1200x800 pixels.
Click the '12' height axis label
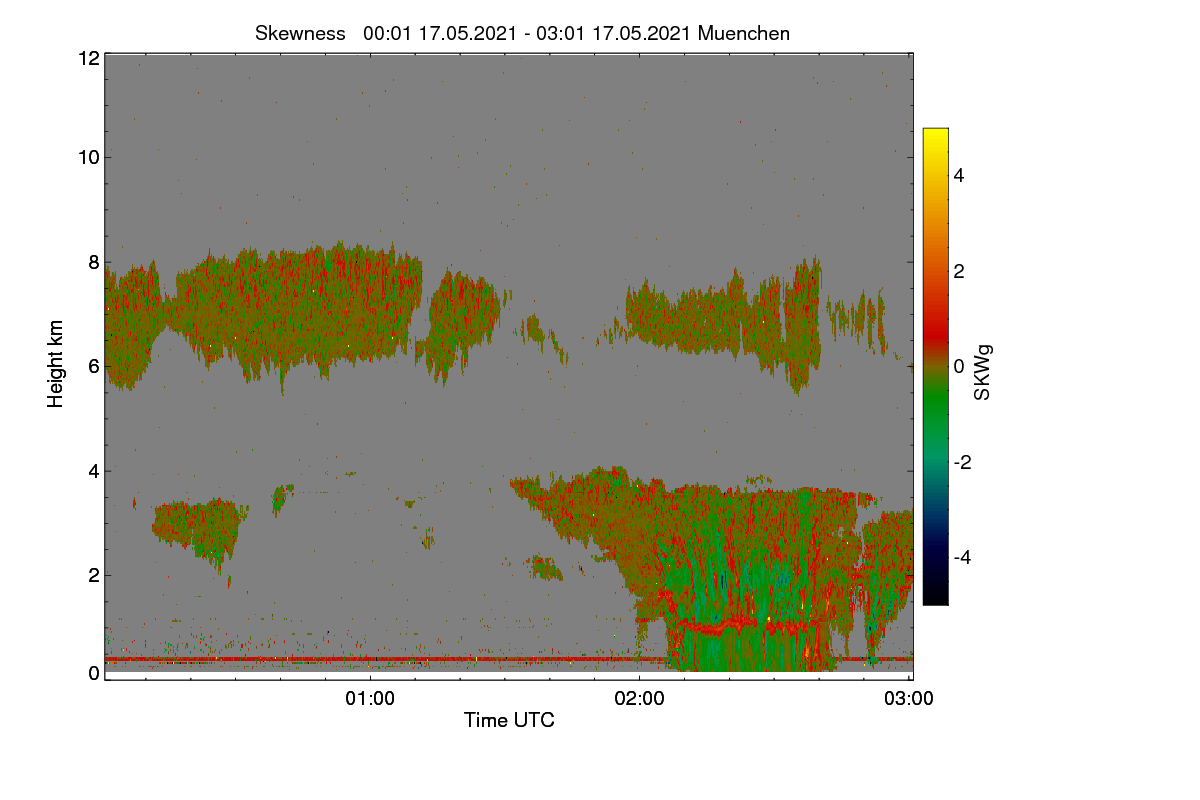pyautogui.click(x=88, y=58)
